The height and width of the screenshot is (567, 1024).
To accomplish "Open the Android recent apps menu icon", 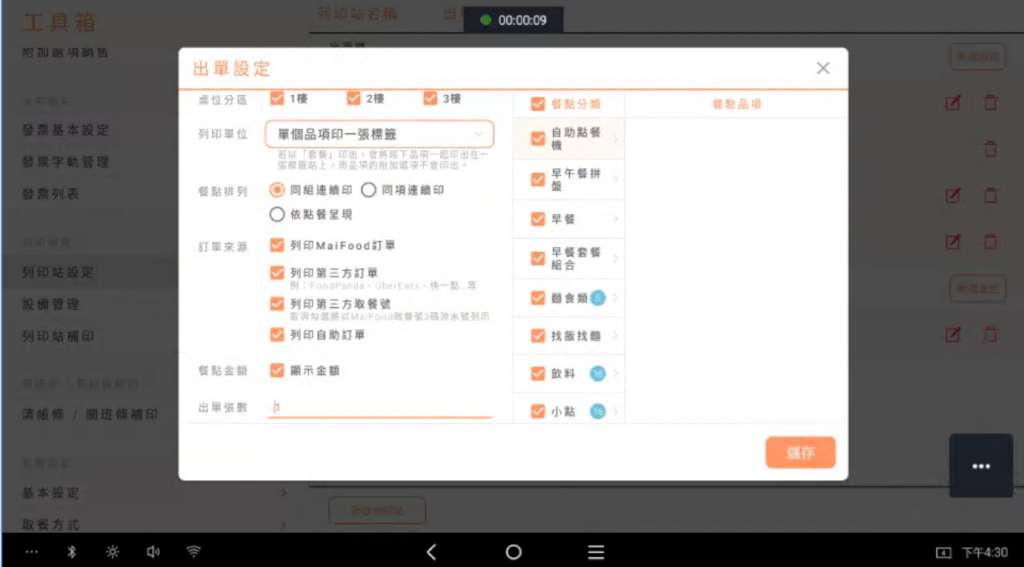I will [x=596, y=552].
